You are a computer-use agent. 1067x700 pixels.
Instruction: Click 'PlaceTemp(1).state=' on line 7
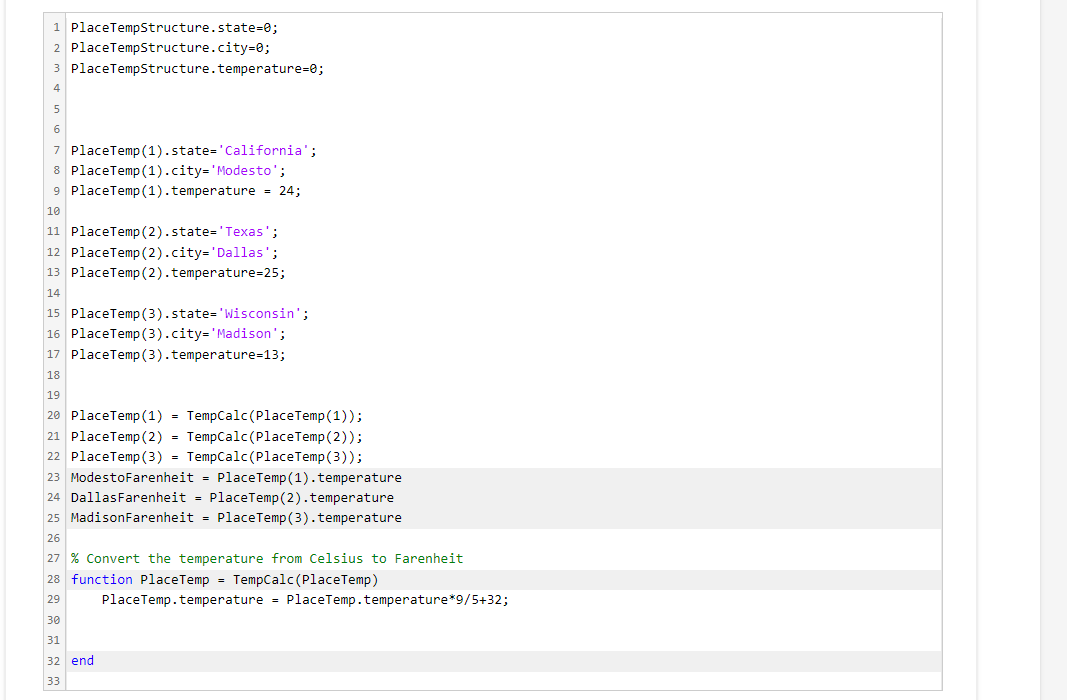(144, 150)
